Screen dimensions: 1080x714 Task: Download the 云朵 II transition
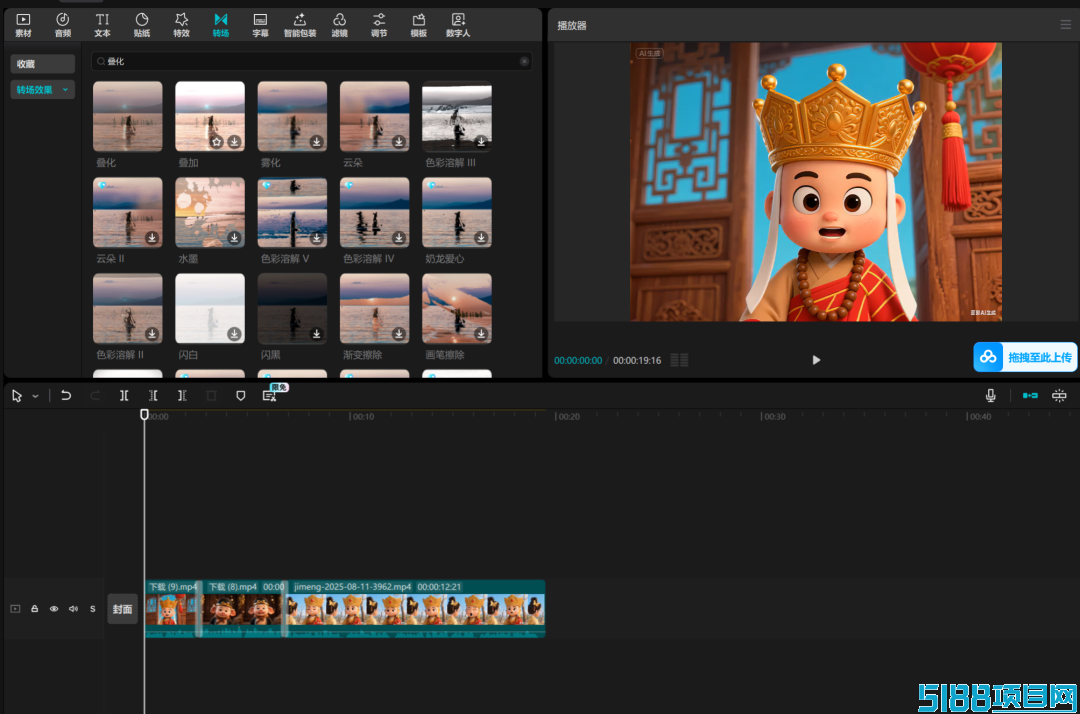[152, 238]
